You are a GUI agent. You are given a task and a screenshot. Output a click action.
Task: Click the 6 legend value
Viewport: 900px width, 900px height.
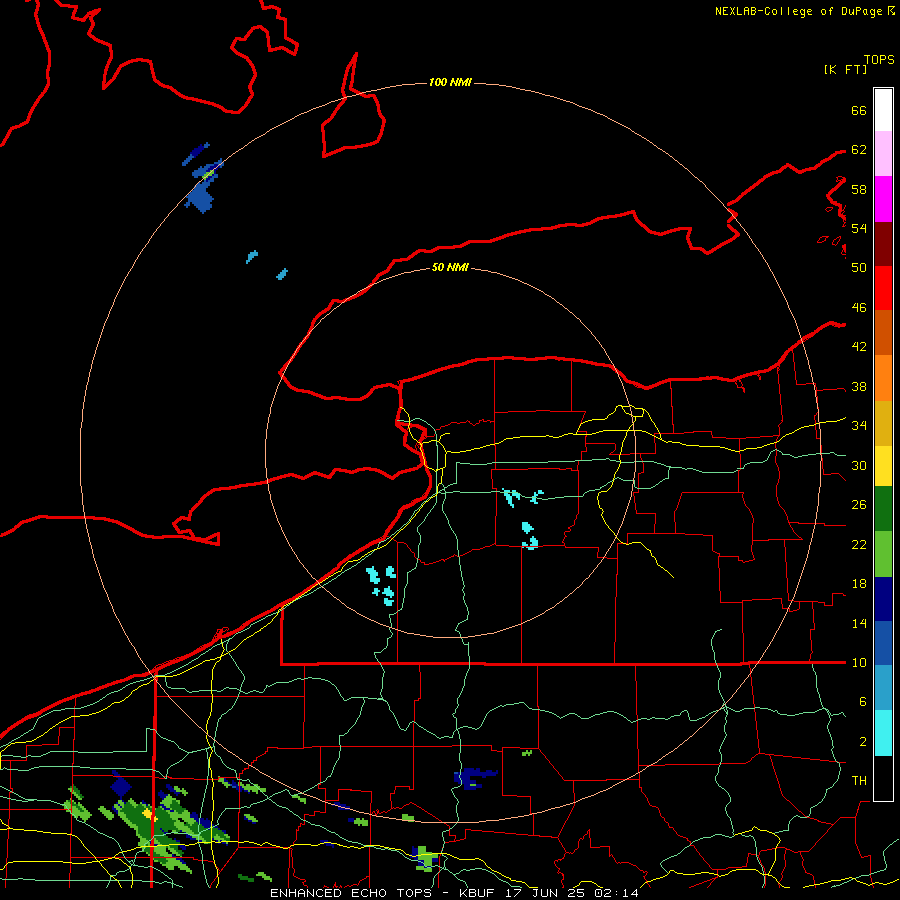862,702
